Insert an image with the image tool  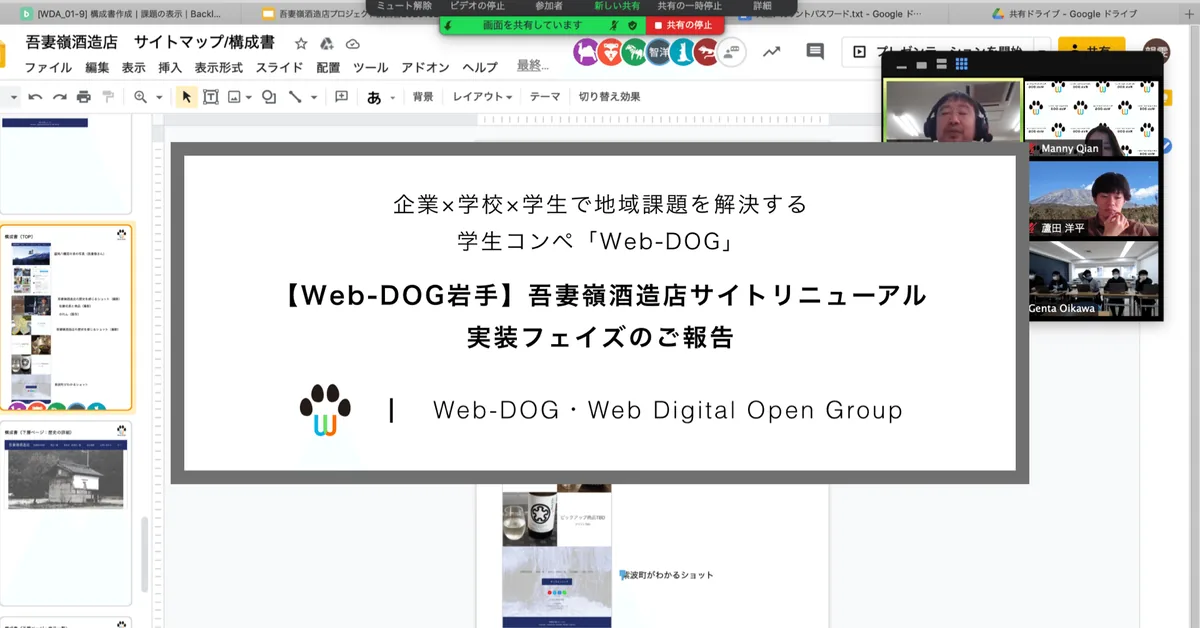[x=234, y=97]
